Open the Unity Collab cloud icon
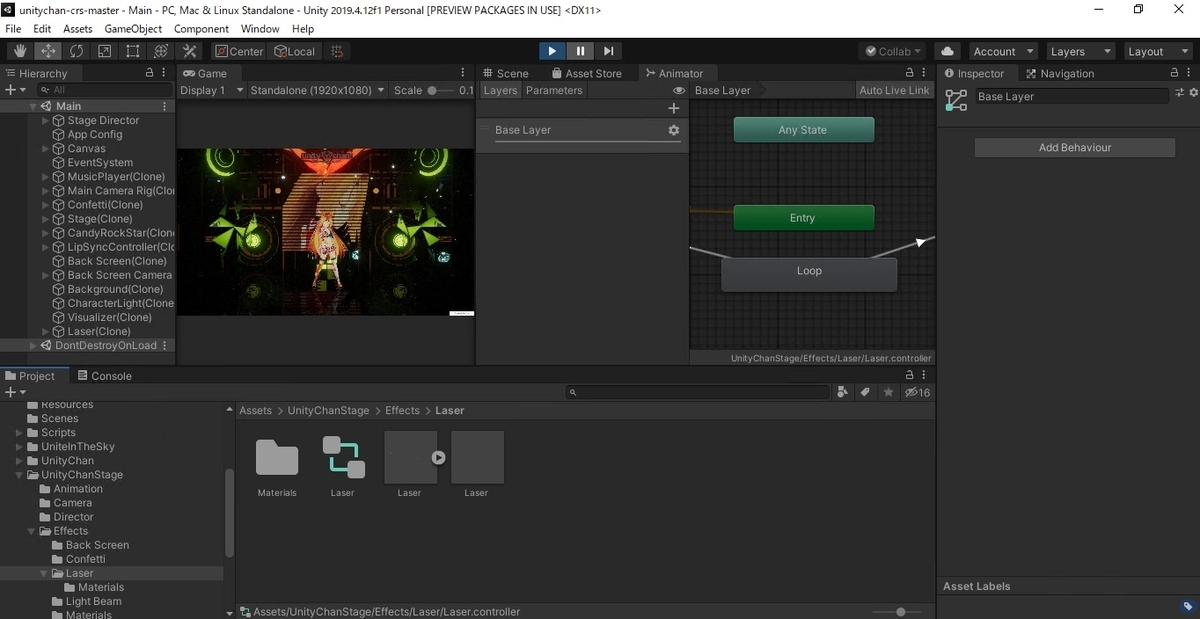 947,51
